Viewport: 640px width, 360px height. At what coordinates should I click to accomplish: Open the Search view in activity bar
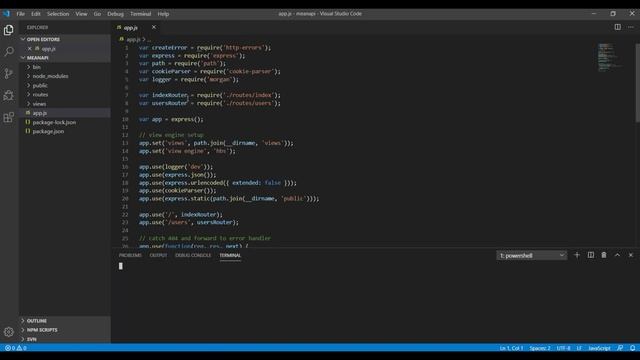click(x=9, y=52)
